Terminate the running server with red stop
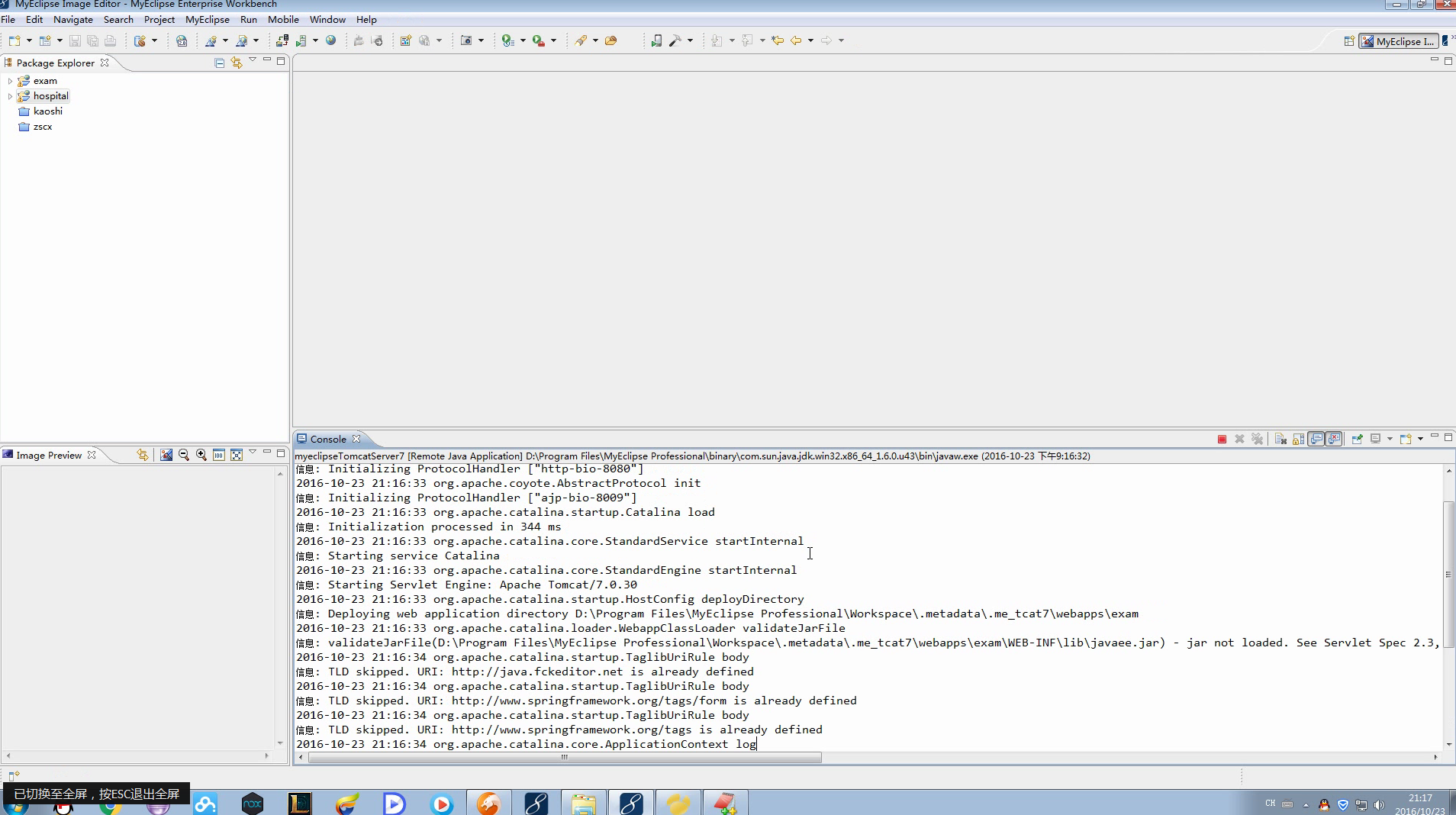Viewport: 1456px width, 815px height. pos(1222,439)
